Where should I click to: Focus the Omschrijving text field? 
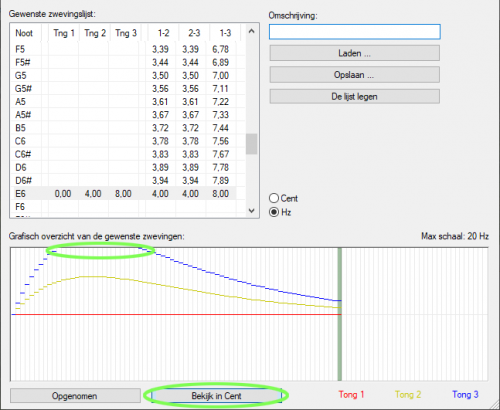[355, 32]
